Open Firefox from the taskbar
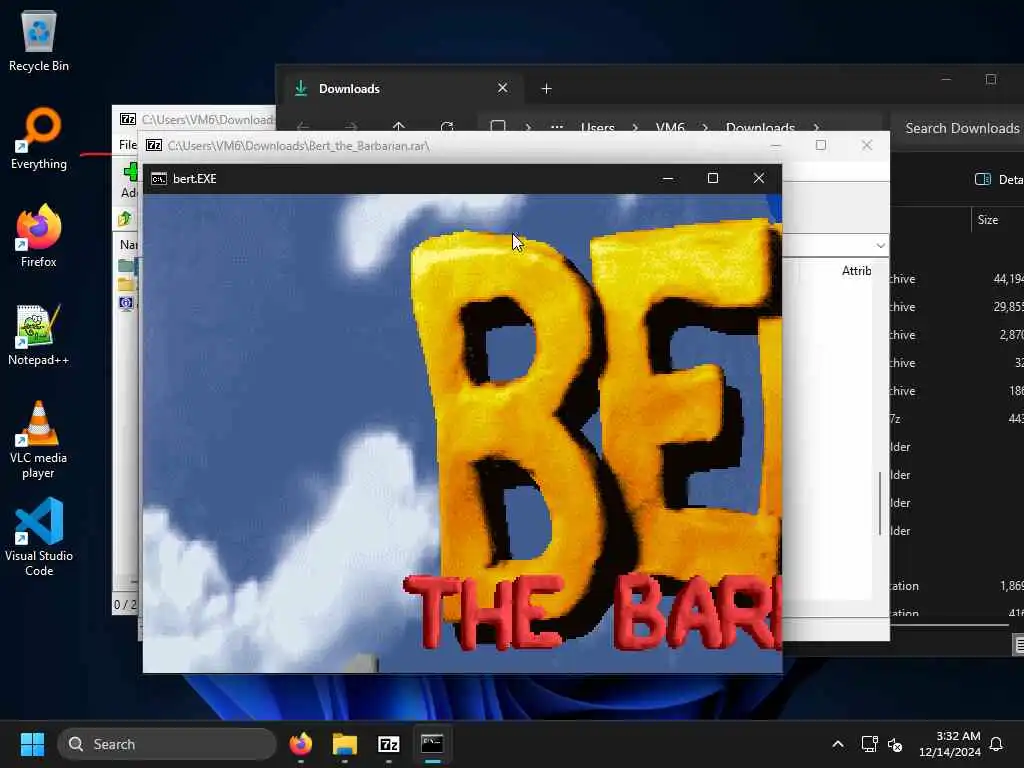The height and width of the screenshot is (768, 1024). point(301,744)
